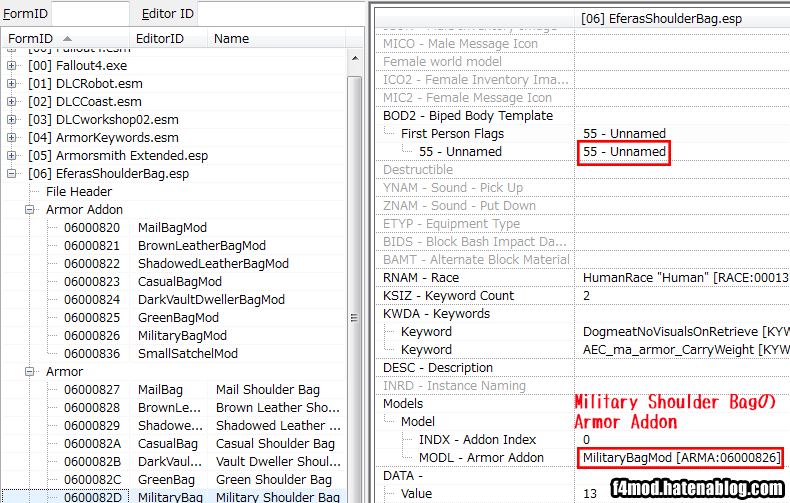The height and width of the screenshot is (503, 790).
Task: Sort by the FormID column header
Action: click(65, 38)
